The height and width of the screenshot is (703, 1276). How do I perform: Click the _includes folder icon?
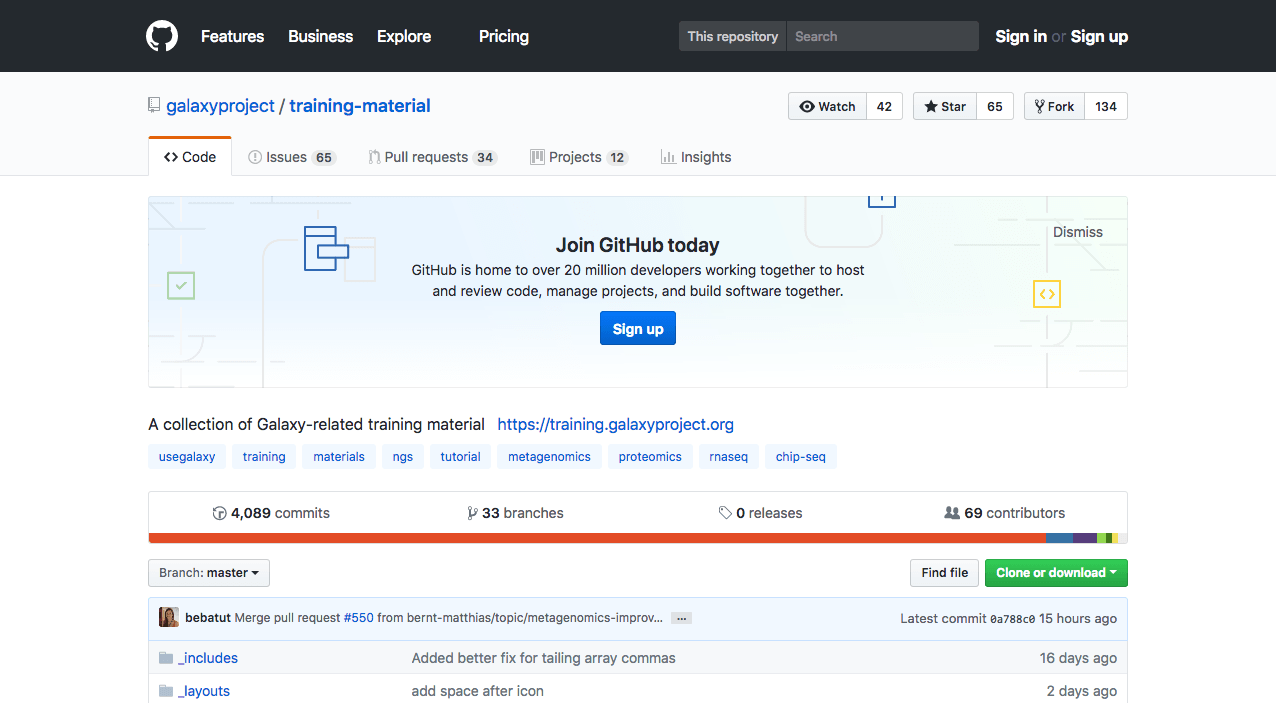tap(166, 657)
